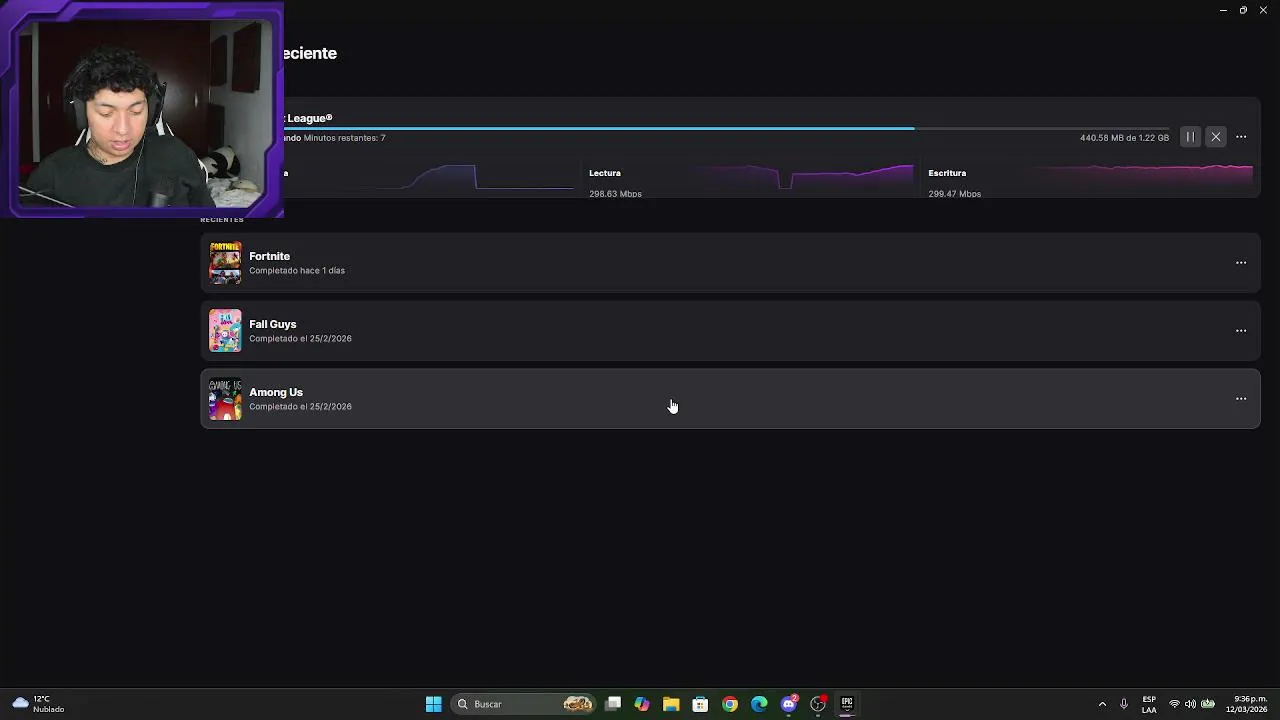Open the options menu for Fall Guys
The image size is (1280, 720).
pos(1241,331)
